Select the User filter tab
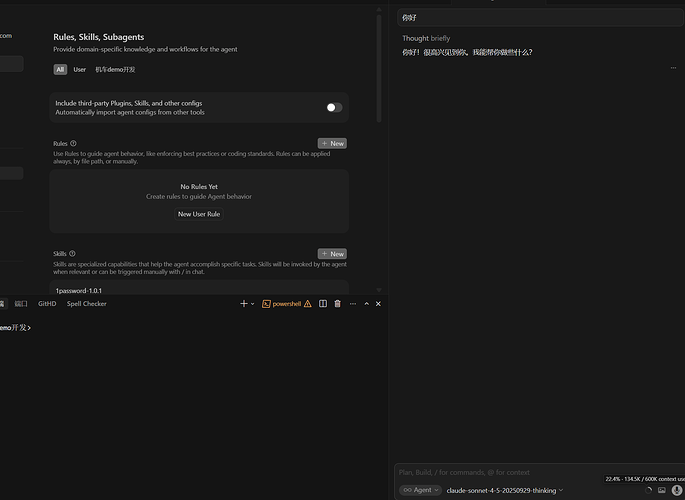The height and width of the screenshot is (500, 685). (x=80, y=69)
